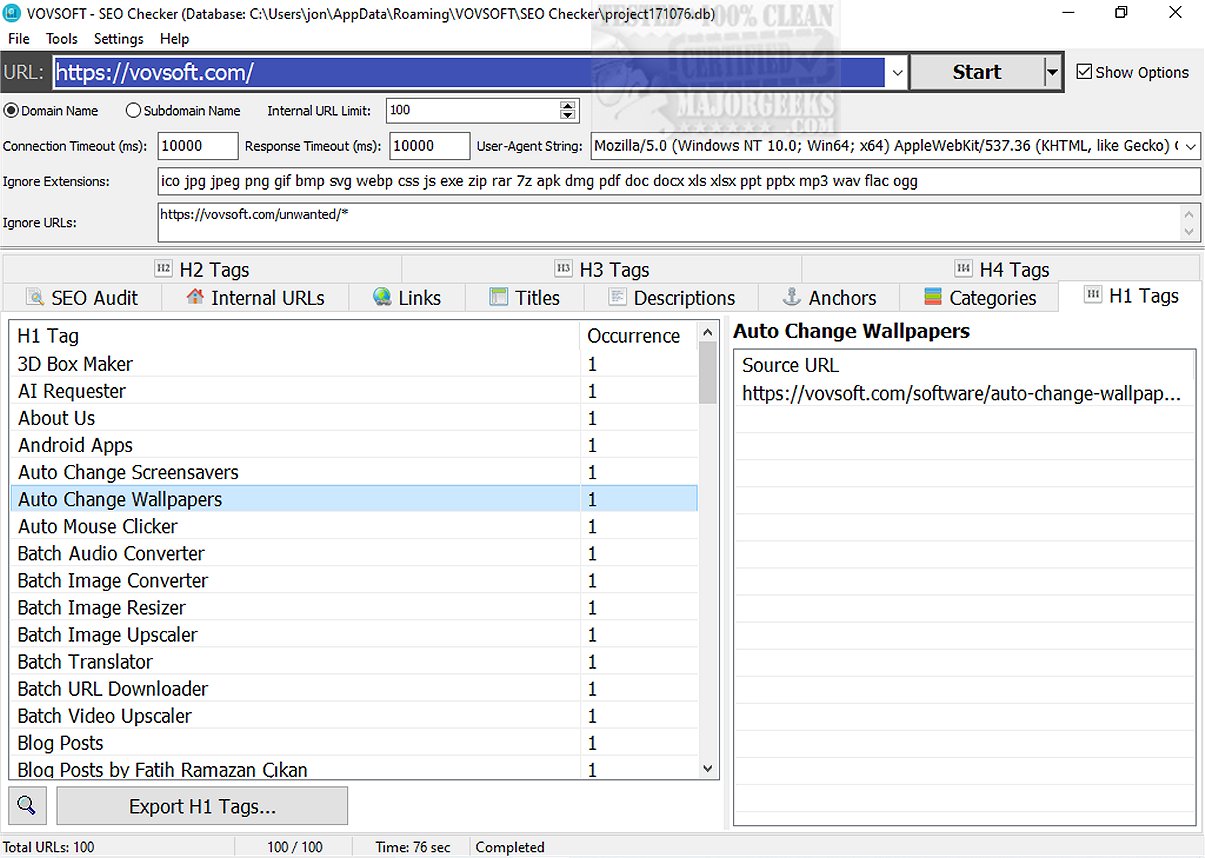Click the Internal URL Limit field
The height and width of the screenshot is (858, 1205).
point(472,111)
